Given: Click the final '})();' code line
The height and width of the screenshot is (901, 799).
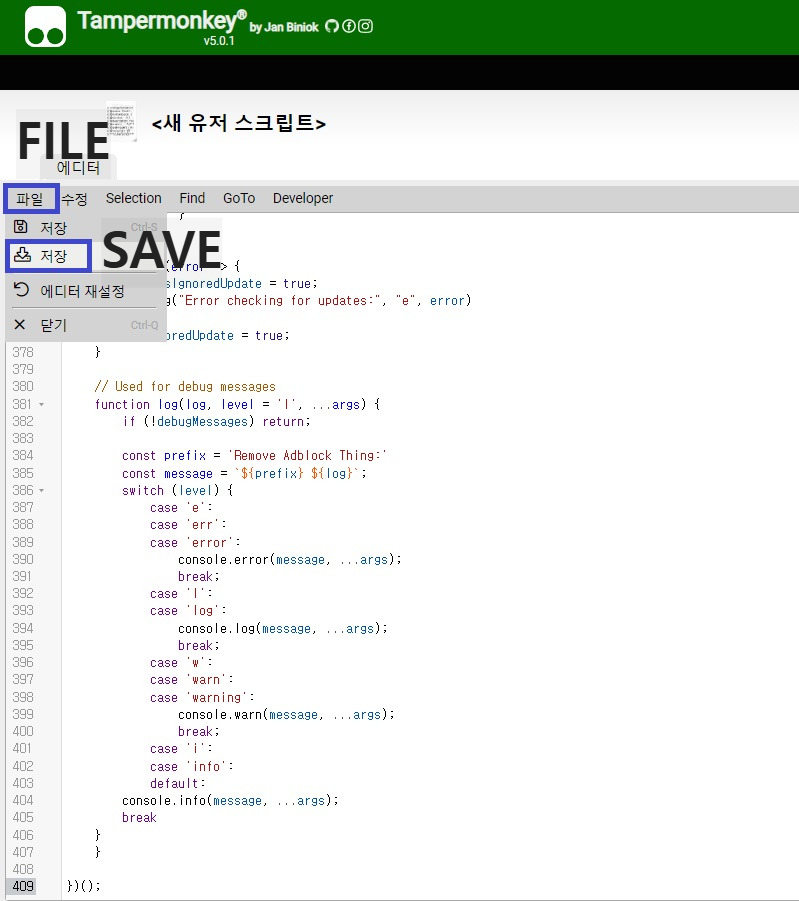Looking at the screenshot, I should (x=83, y=886).
